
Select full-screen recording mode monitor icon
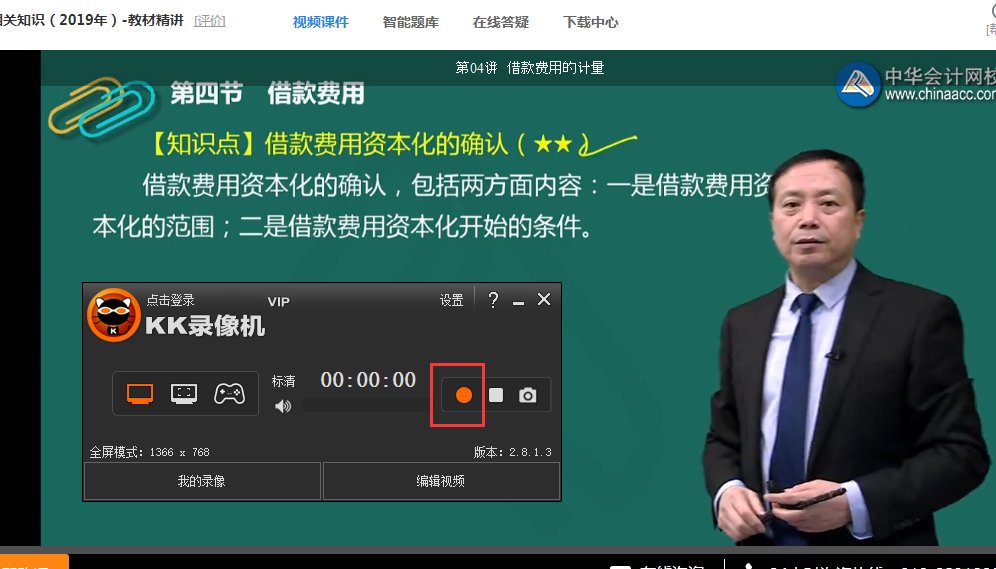(x=140, y=394)
